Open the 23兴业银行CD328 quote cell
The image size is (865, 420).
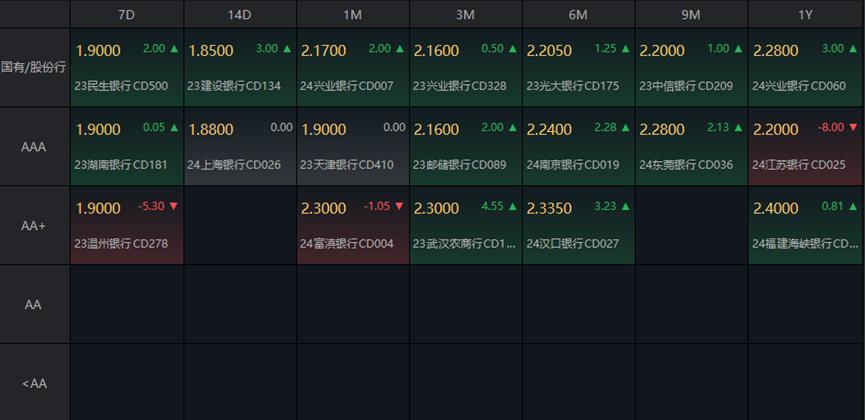[466, 68]
